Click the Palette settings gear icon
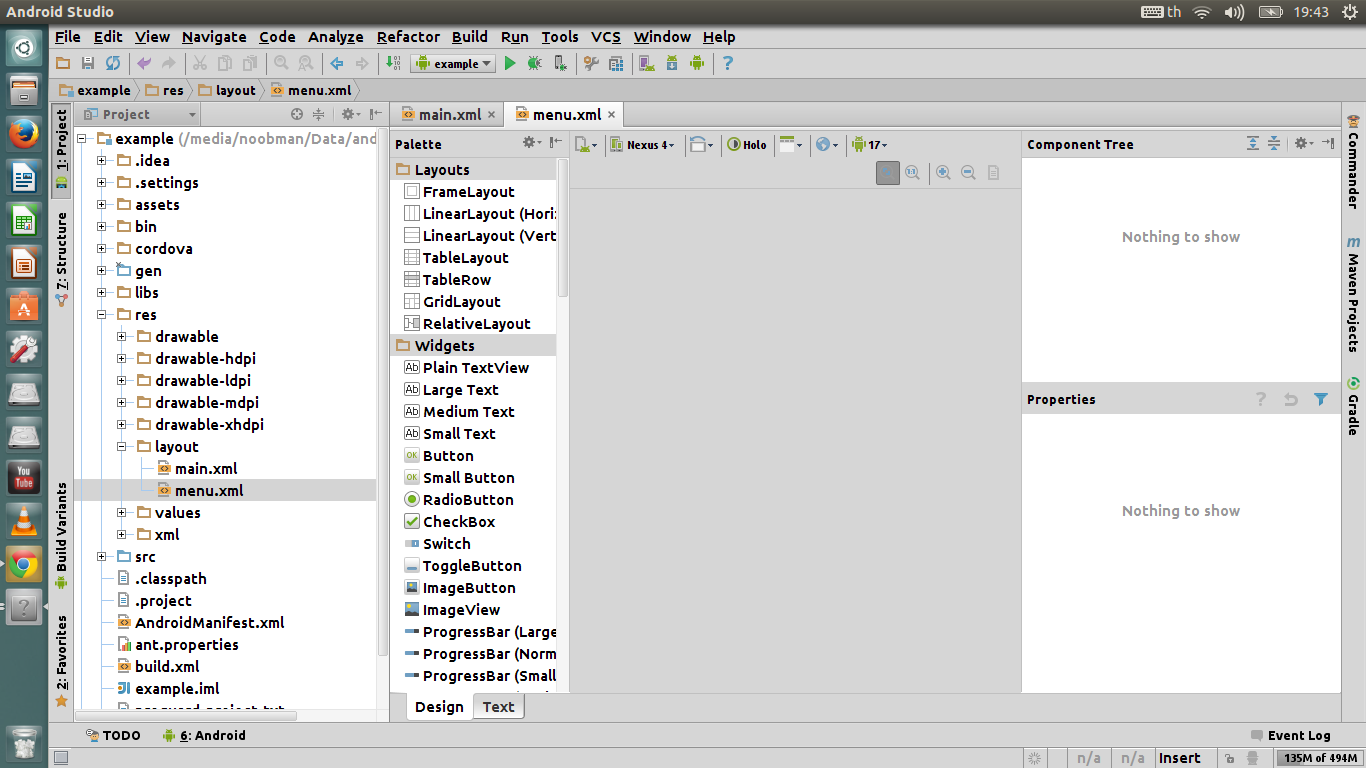This screenshot has height=768, width=1366. (x=532, y=144)
